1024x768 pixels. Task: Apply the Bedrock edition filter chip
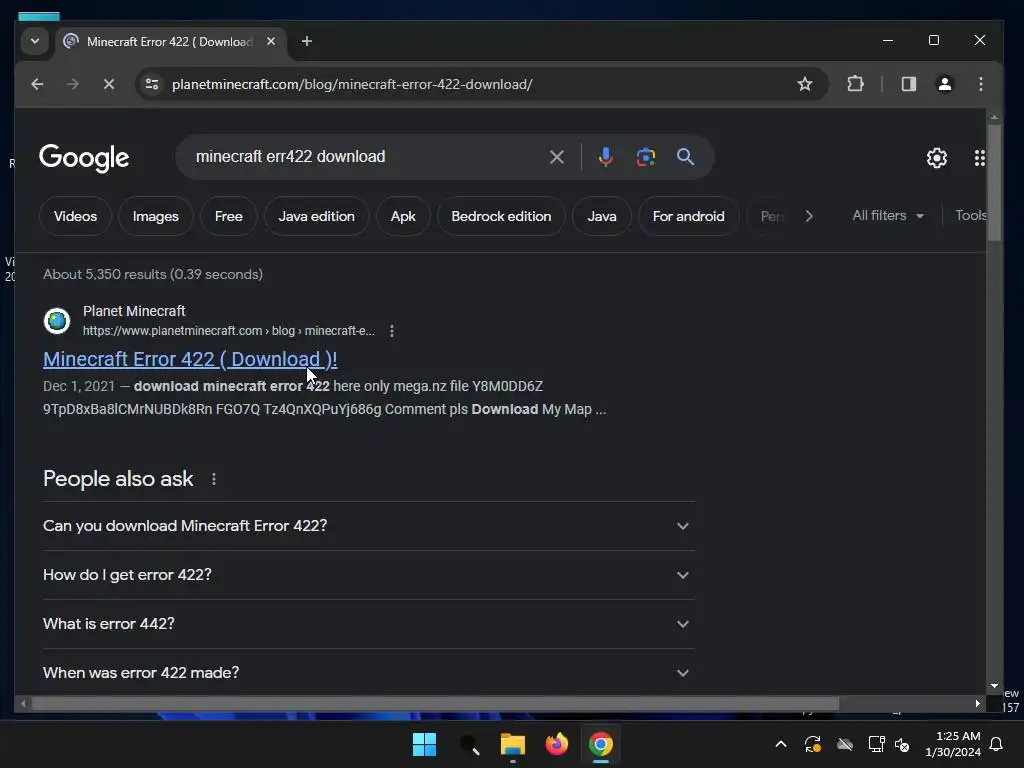coord(501,216)
